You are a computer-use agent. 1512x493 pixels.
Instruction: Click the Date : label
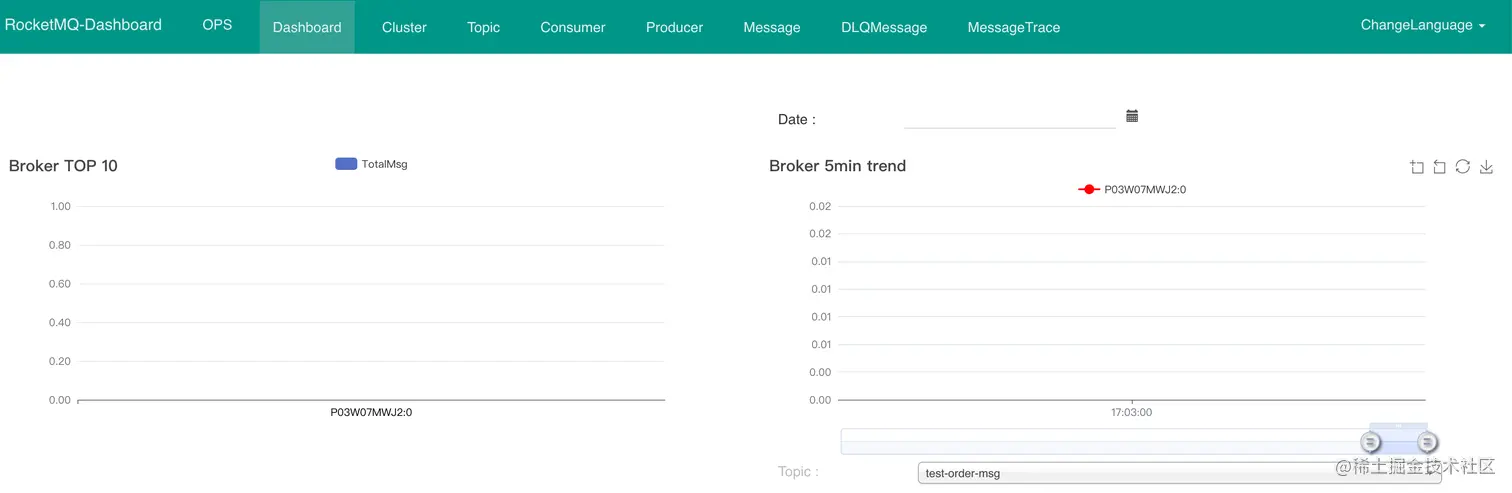pos(797,119)
